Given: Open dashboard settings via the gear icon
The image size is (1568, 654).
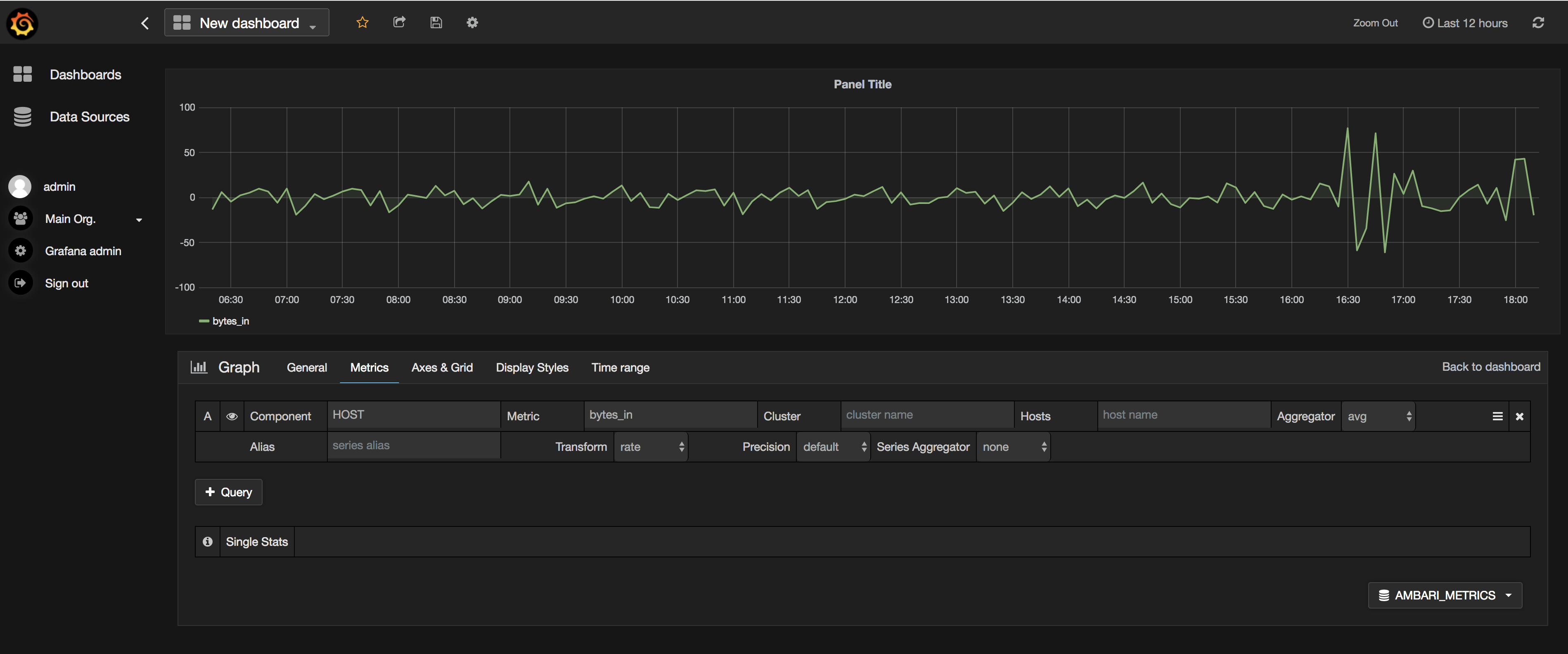Looking at the screenshot, I should coord(472,23).
